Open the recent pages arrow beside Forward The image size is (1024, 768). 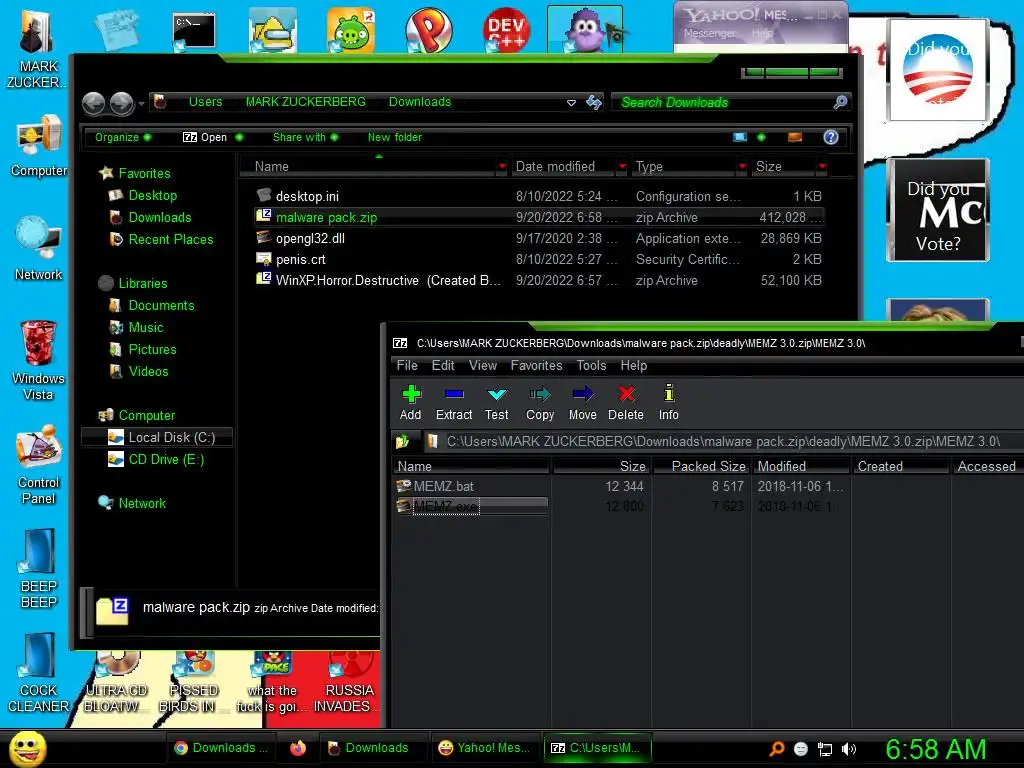141,103
